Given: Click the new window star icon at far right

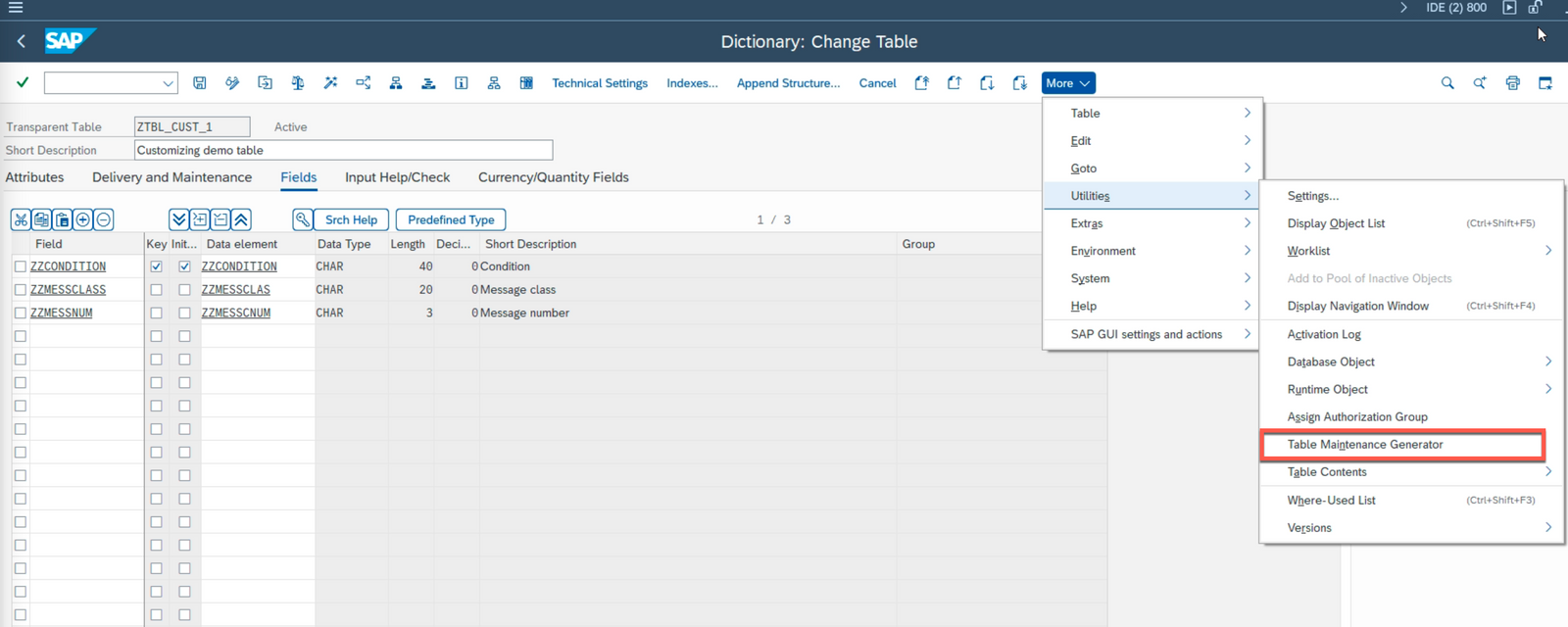Looking at the screenshot, I should 1545,83.
